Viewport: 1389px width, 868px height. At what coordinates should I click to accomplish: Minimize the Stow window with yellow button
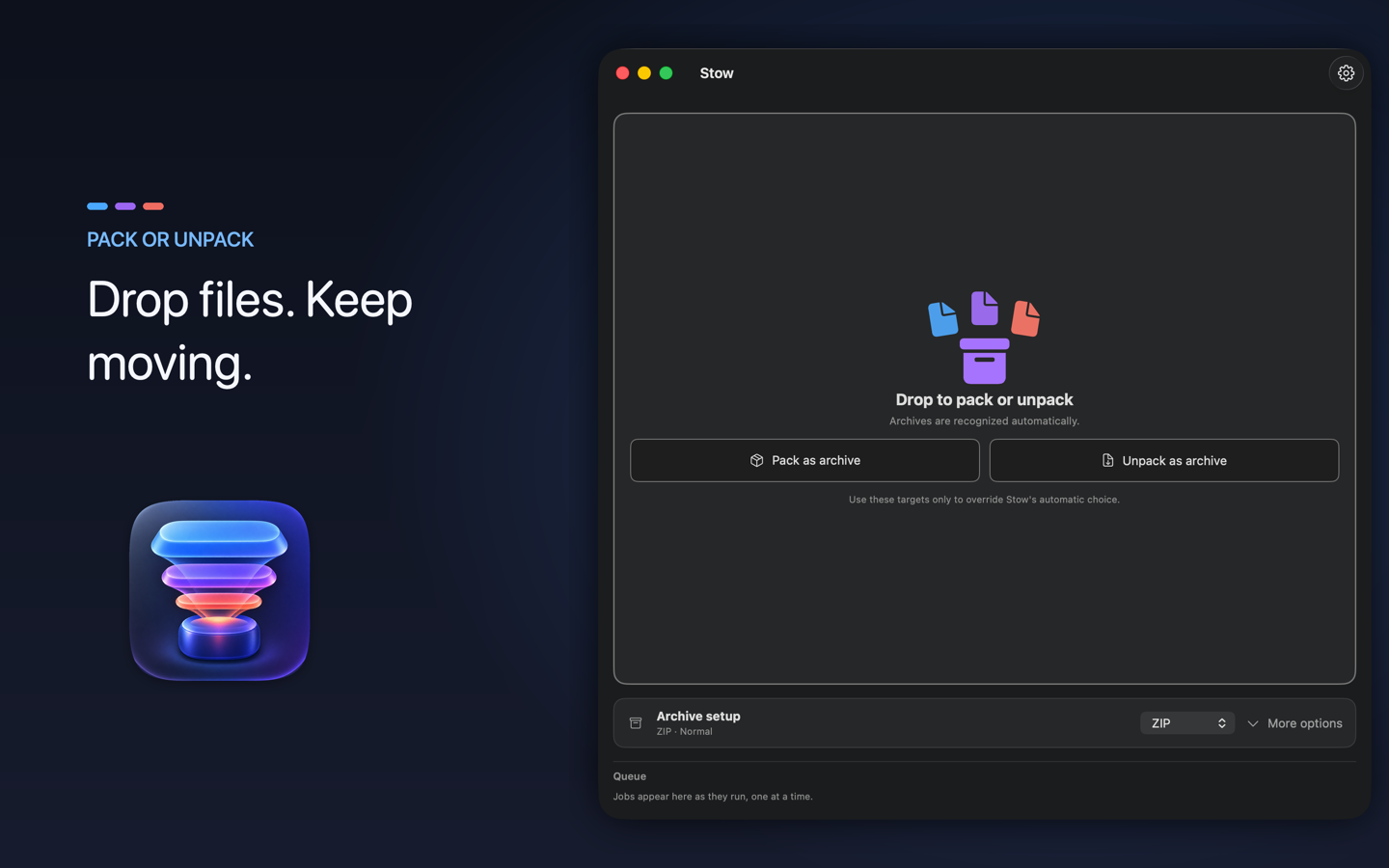pyautogui.click(x=644, y=73)
